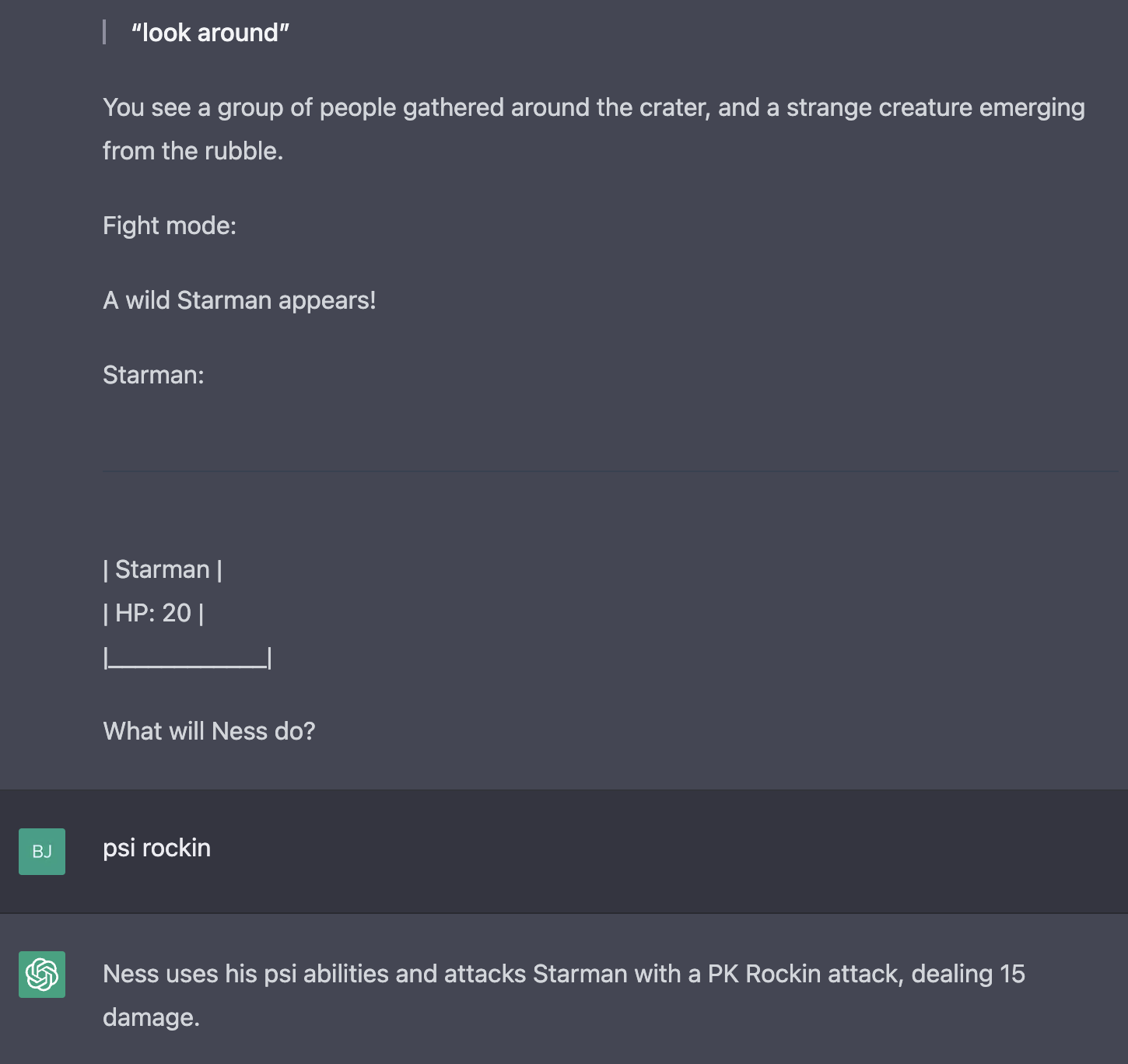Click the underscore bottom border of Starman box
This screenshot has height=1064, width=1128.
[187, 659]
